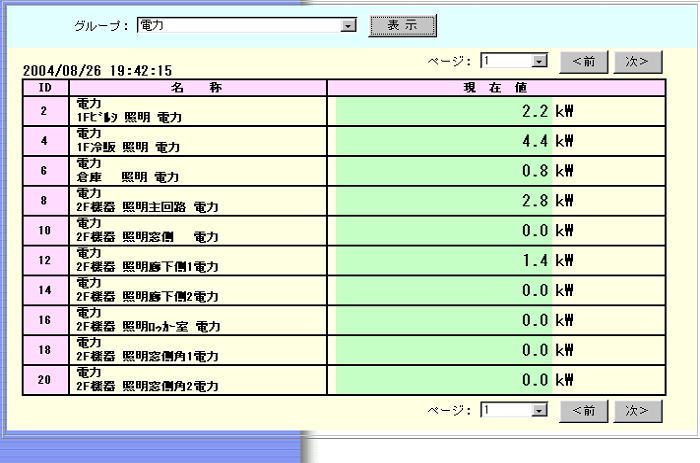Click name cell 2F機器 照明窓側 電力

[x=198, y=230]
